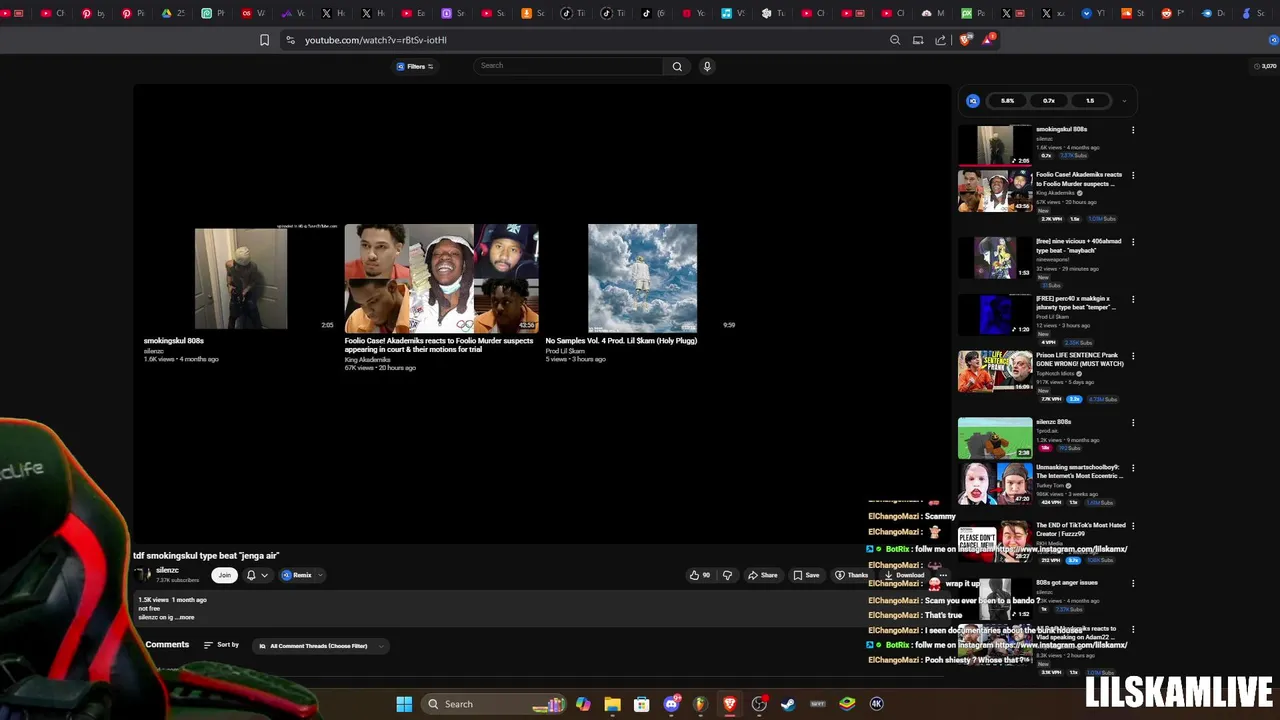Start voice search with the microphone
Image resolution: width=1280 pixels, height=720 pixels.
[707, 66]
